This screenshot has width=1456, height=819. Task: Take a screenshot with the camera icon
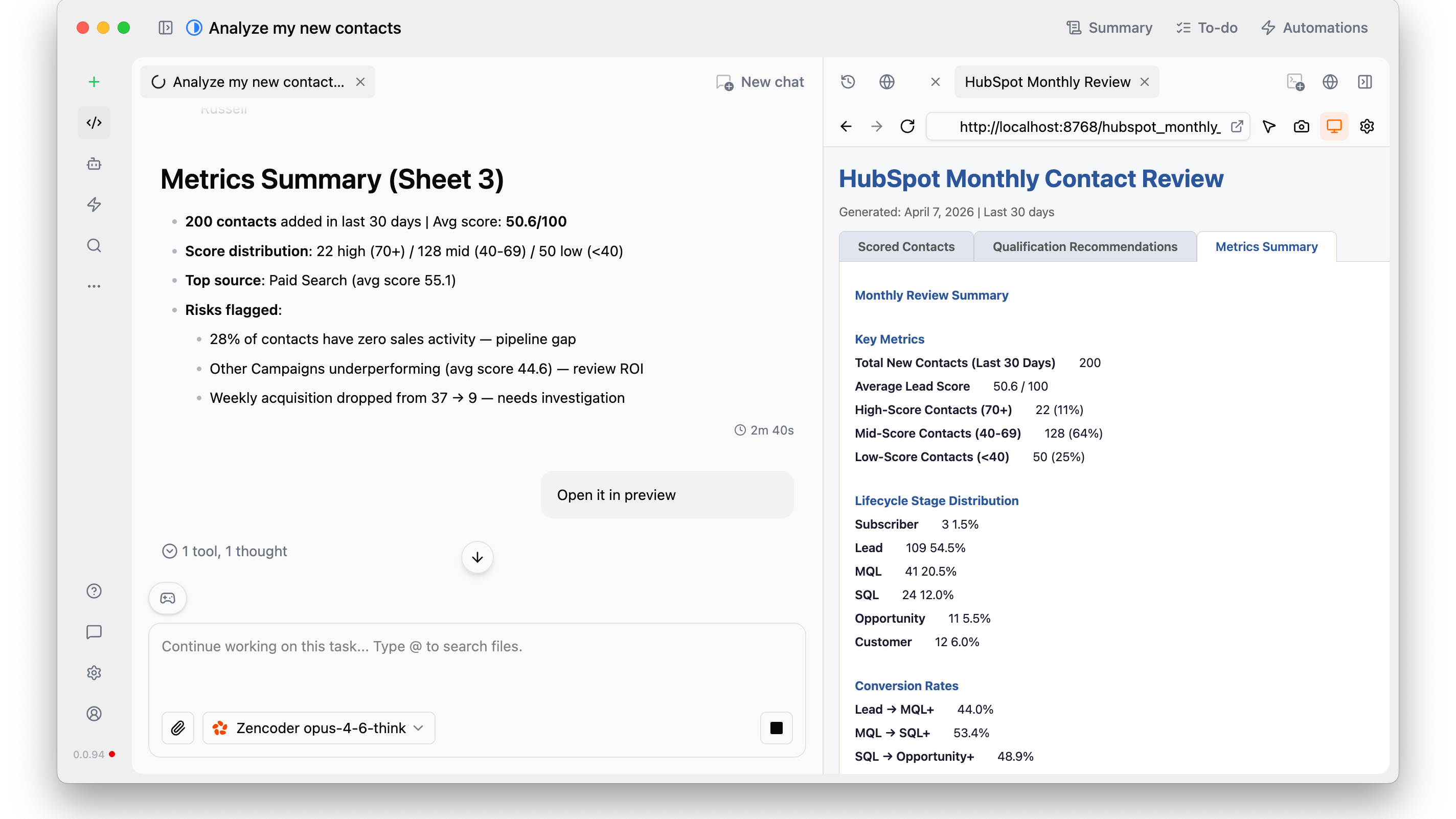tap(1301, 127)
